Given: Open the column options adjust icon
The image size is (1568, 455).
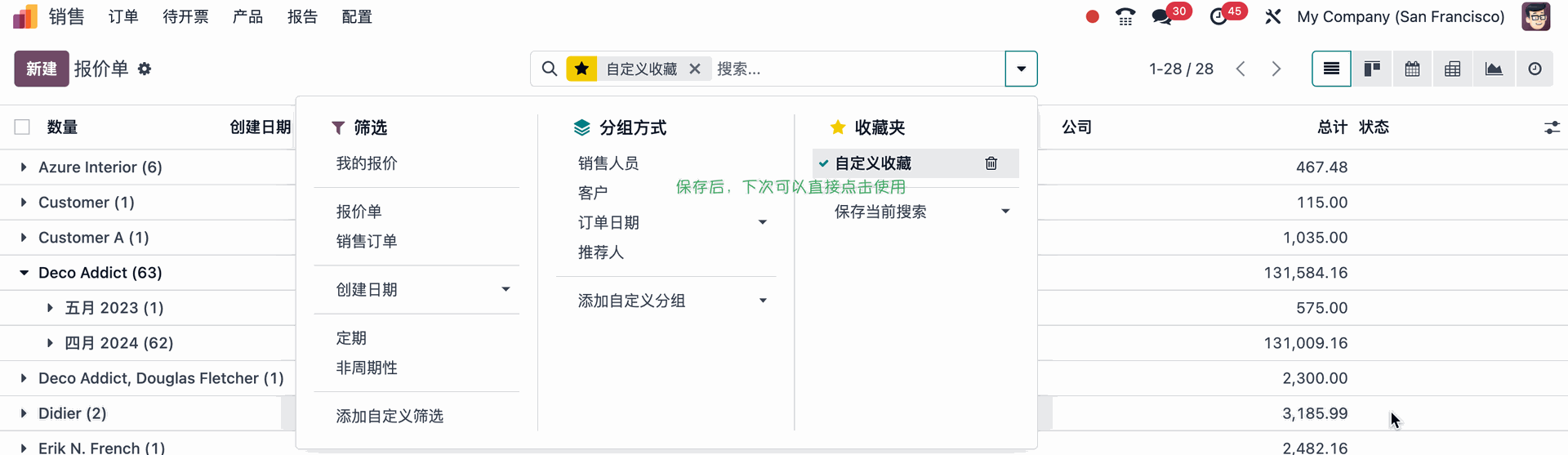Looking at the screenshot, I should coord(1552,127).
